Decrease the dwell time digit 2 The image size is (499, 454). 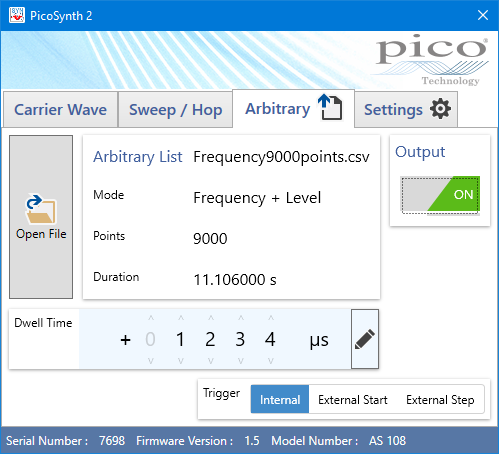211,361
